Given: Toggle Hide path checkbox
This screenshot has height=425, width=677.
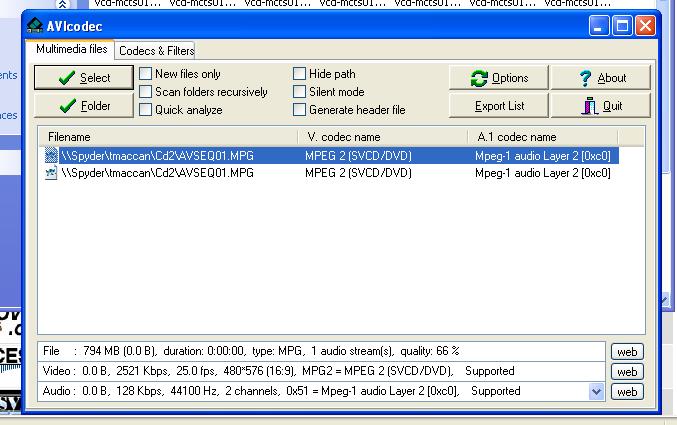Looking at the screenshot, I should 299,73.
